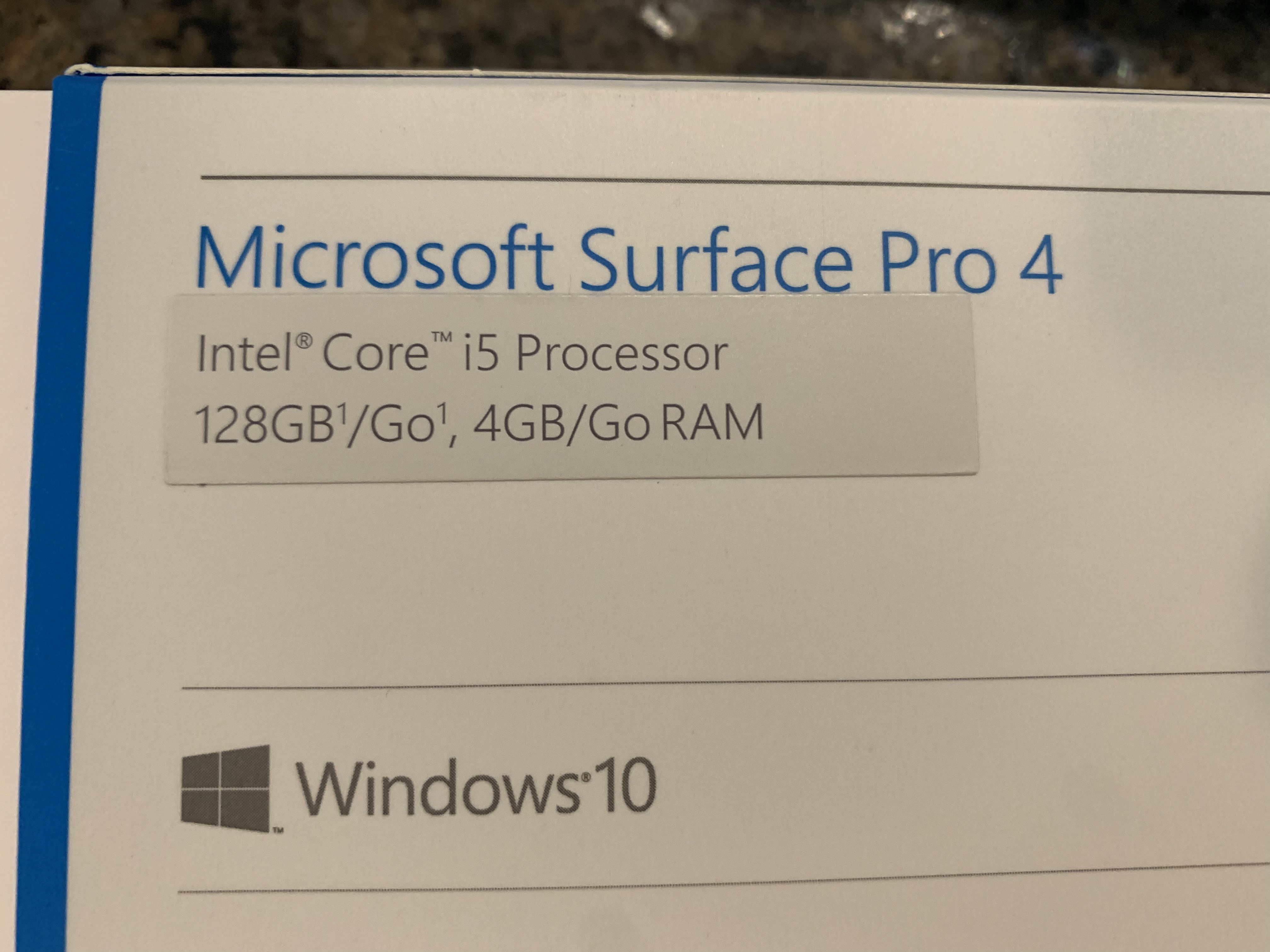1270x952 pixels.
Task: Click the i5 text on label
Action: point(479,352)
